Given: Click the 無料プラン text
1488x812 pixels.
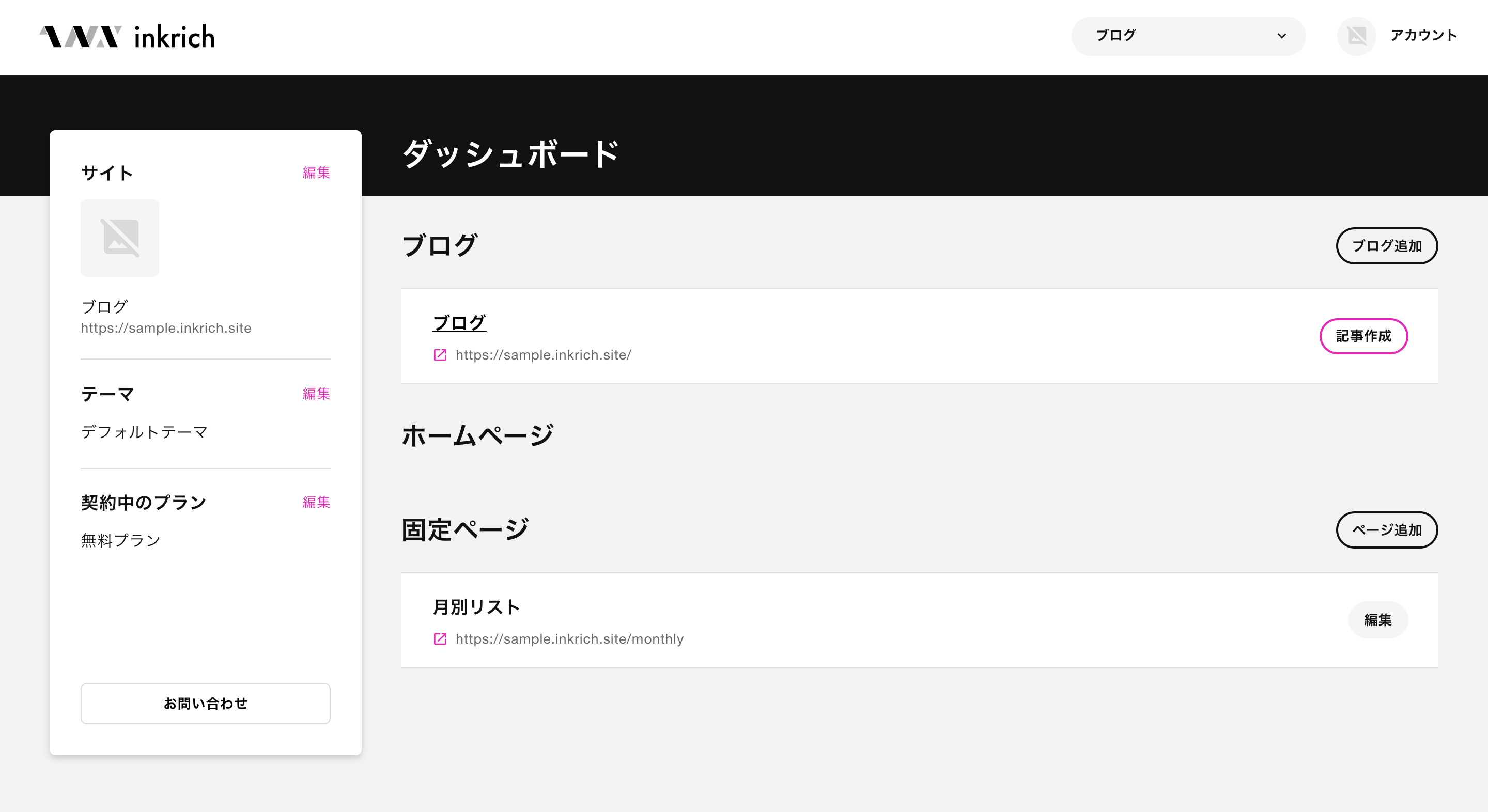Looking at the screenshot, I should coord(121,541).
